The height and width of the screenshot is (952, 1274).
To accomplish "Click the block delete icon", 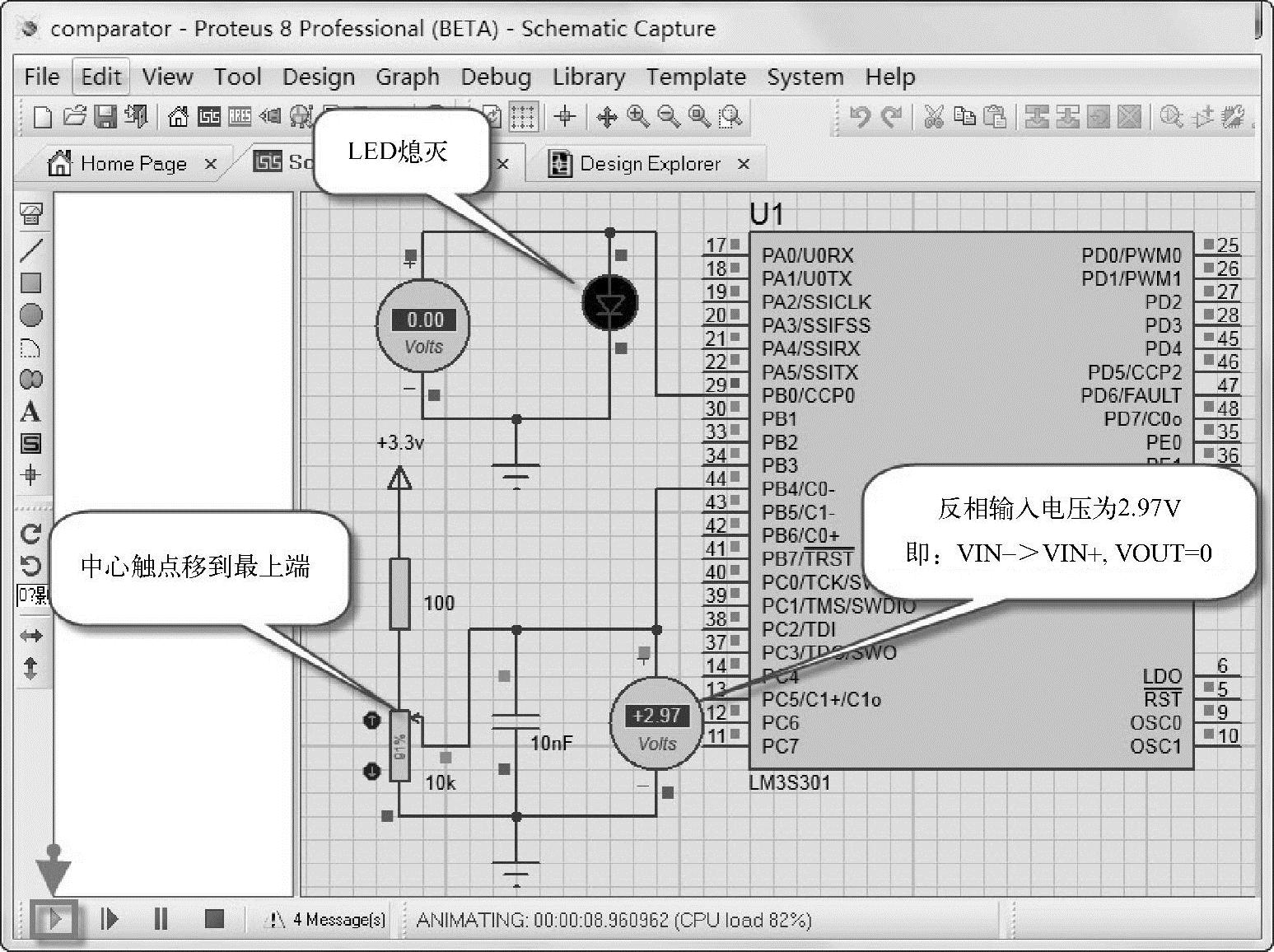I will pyautogui.click(x=1130, y=117).
